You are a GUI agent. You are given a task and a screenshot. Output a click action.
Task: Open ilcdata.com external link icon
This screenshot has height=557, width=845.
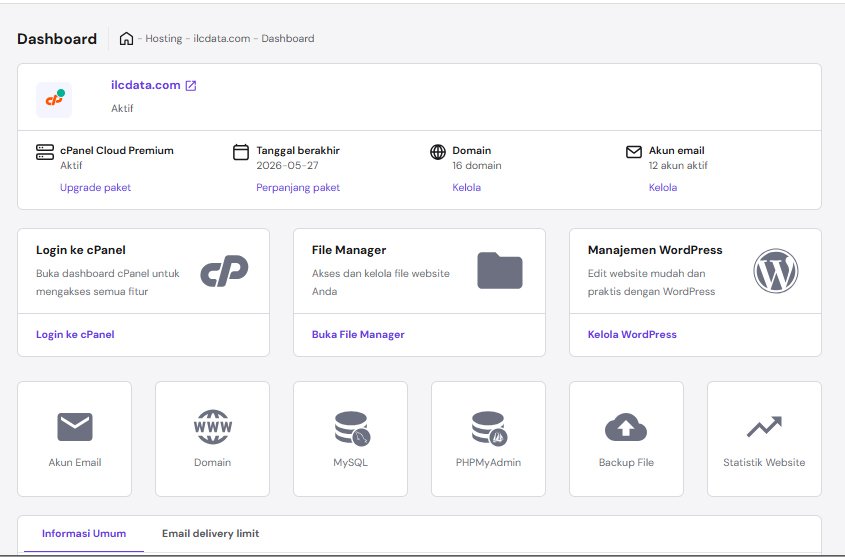(x=191, y=86)
